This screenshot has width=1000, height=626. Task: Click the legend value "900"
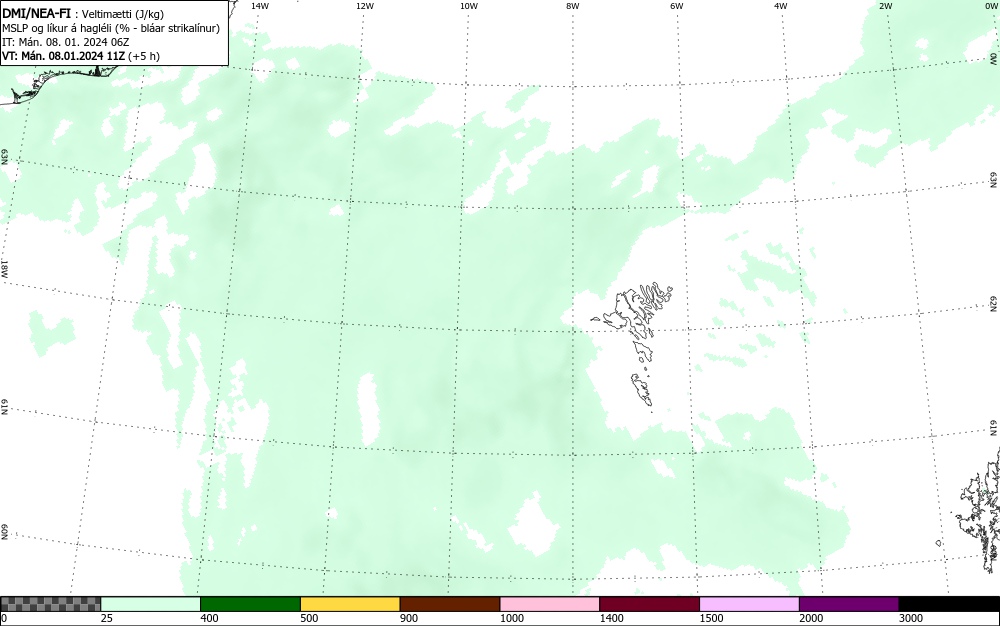[x=409, y=618]
